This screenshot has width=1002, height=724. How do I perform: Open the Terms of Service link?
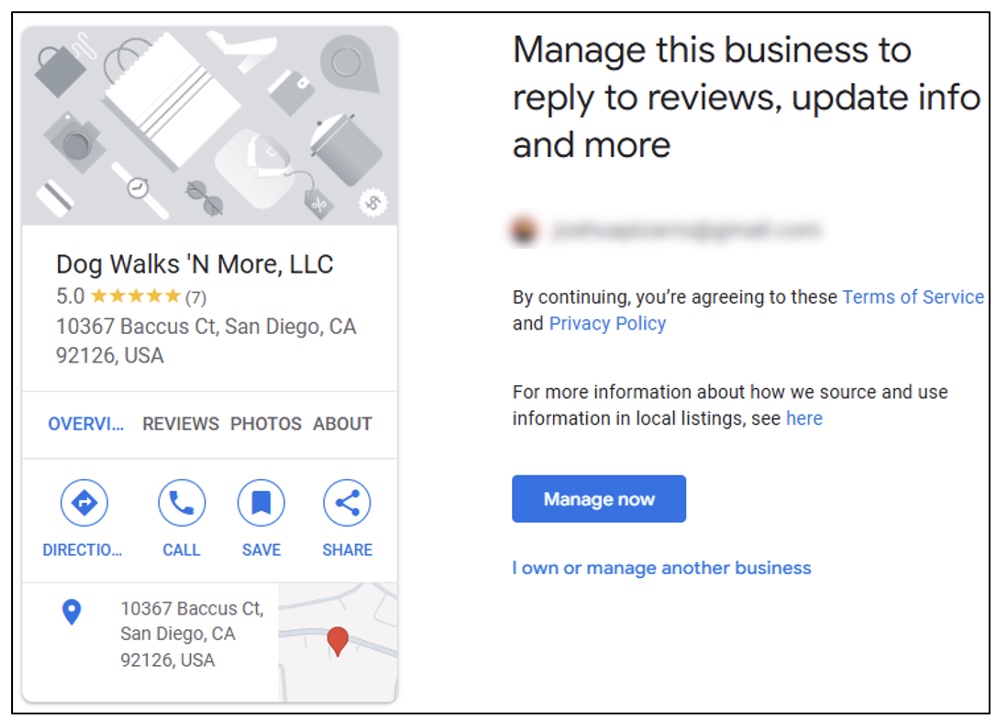913,297
